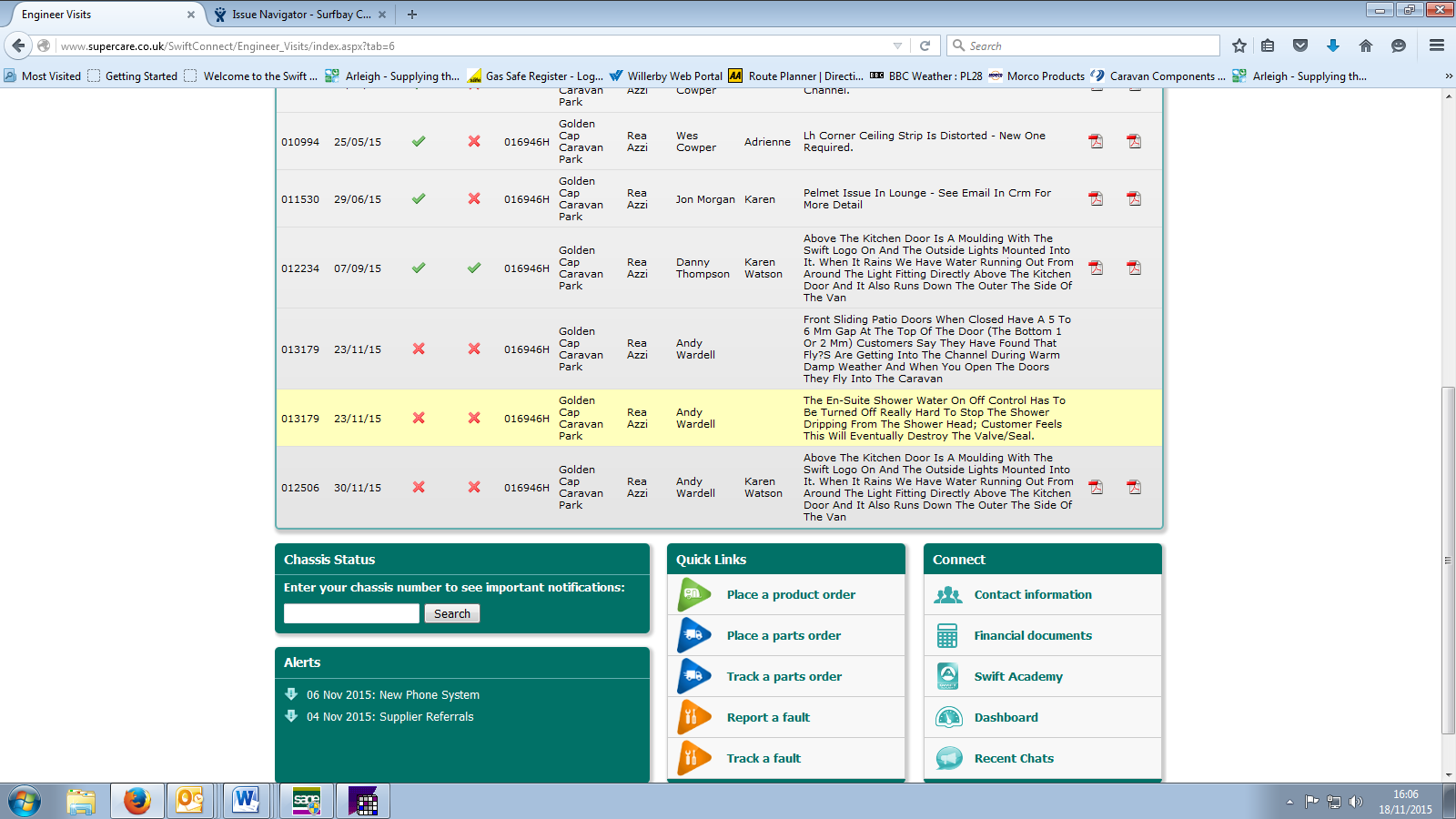Screen dimensions: 1456x819
Task: Open left PDF icon for visit 011530
Action: [1096, 198]
